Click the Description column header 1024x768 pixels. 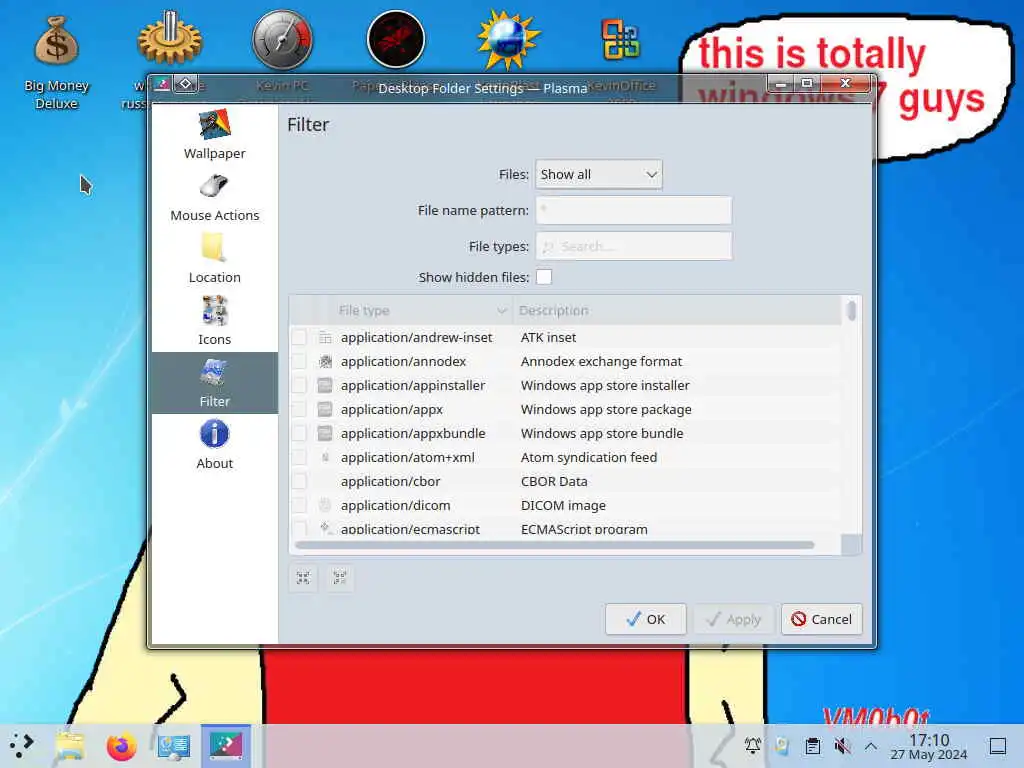(677, 310)
